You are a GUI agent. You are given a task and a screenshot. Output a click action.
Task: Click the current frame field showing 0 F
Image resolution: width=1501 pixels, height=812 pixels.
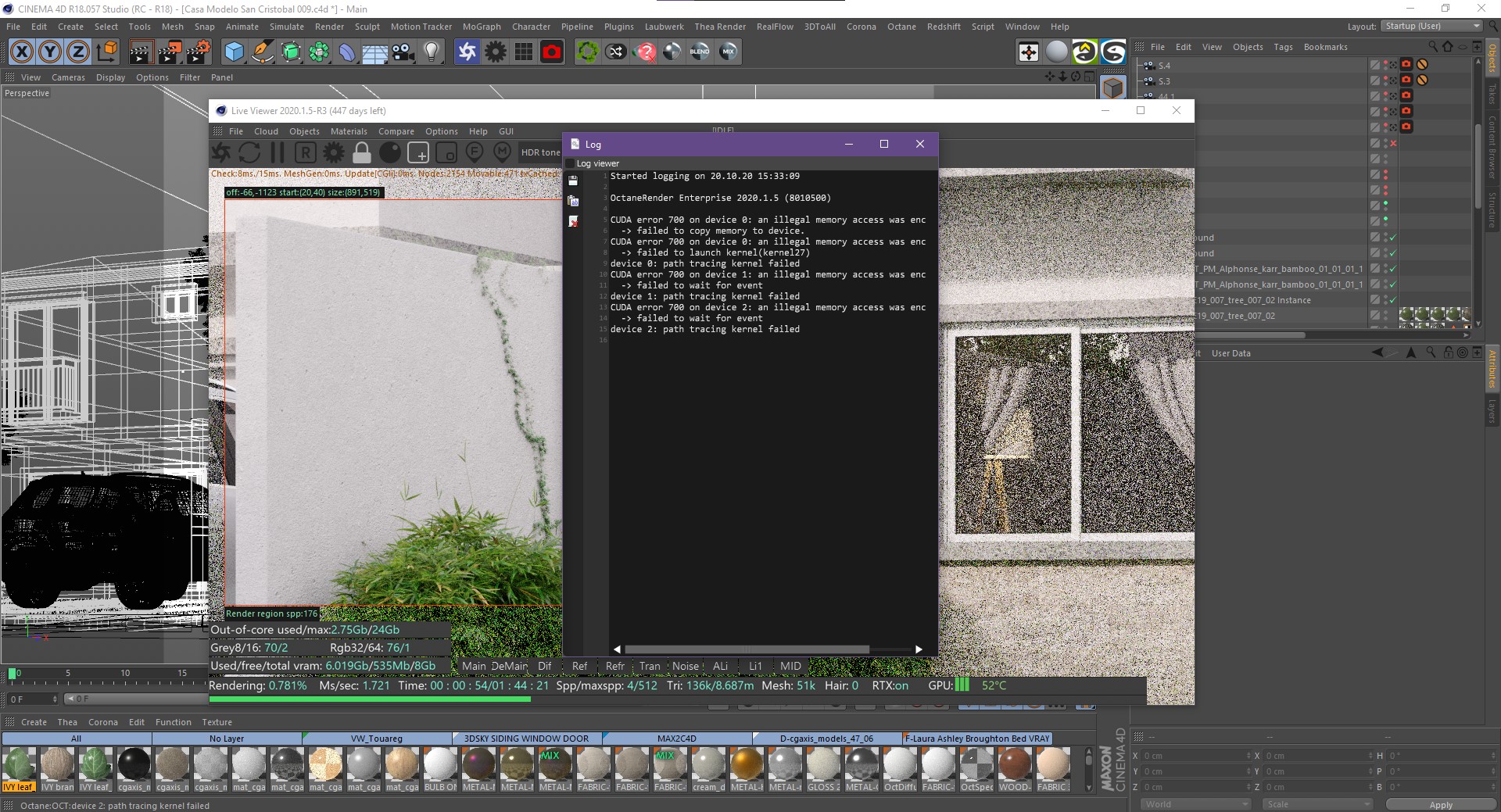click(x=32, y=699)
